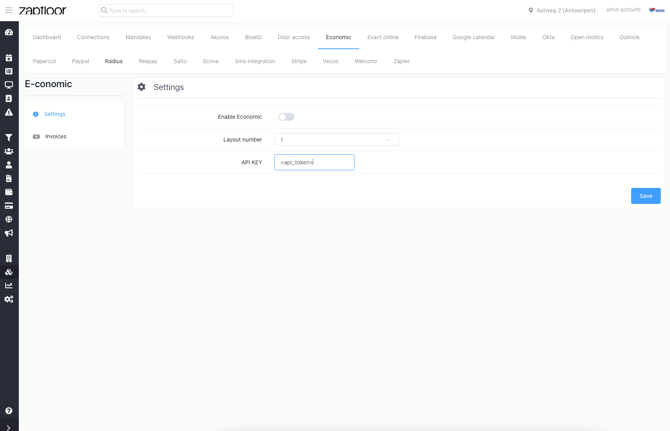Open the Stripe integration tab
670x431 pixels.
pos(299,61)
